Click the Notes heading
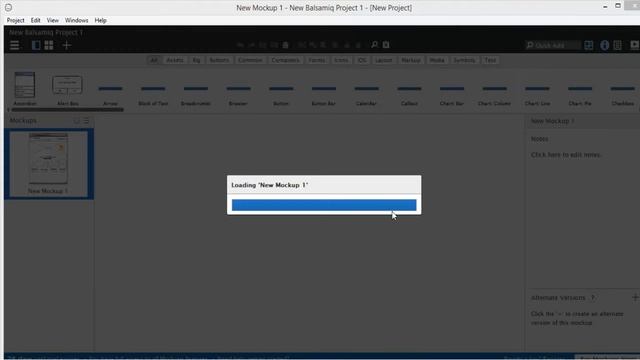This screenshot has width=640, height=360. (540, 139)
